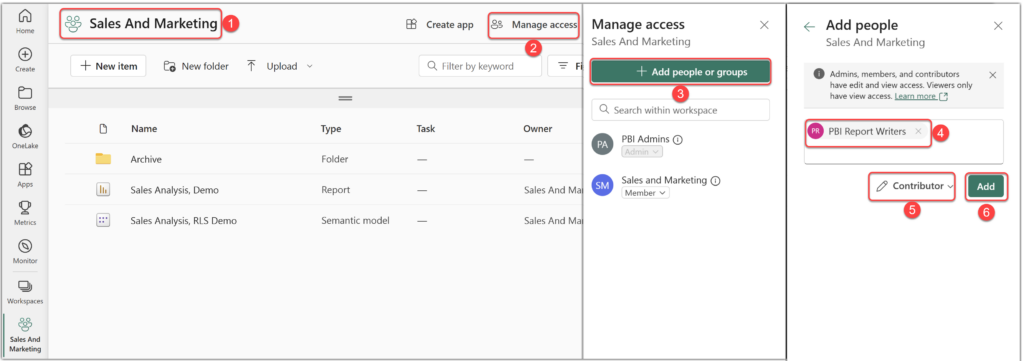This screenshot has height=361, width=1024.
Task: Click the PBI Admins info icon
Action: 678,139
